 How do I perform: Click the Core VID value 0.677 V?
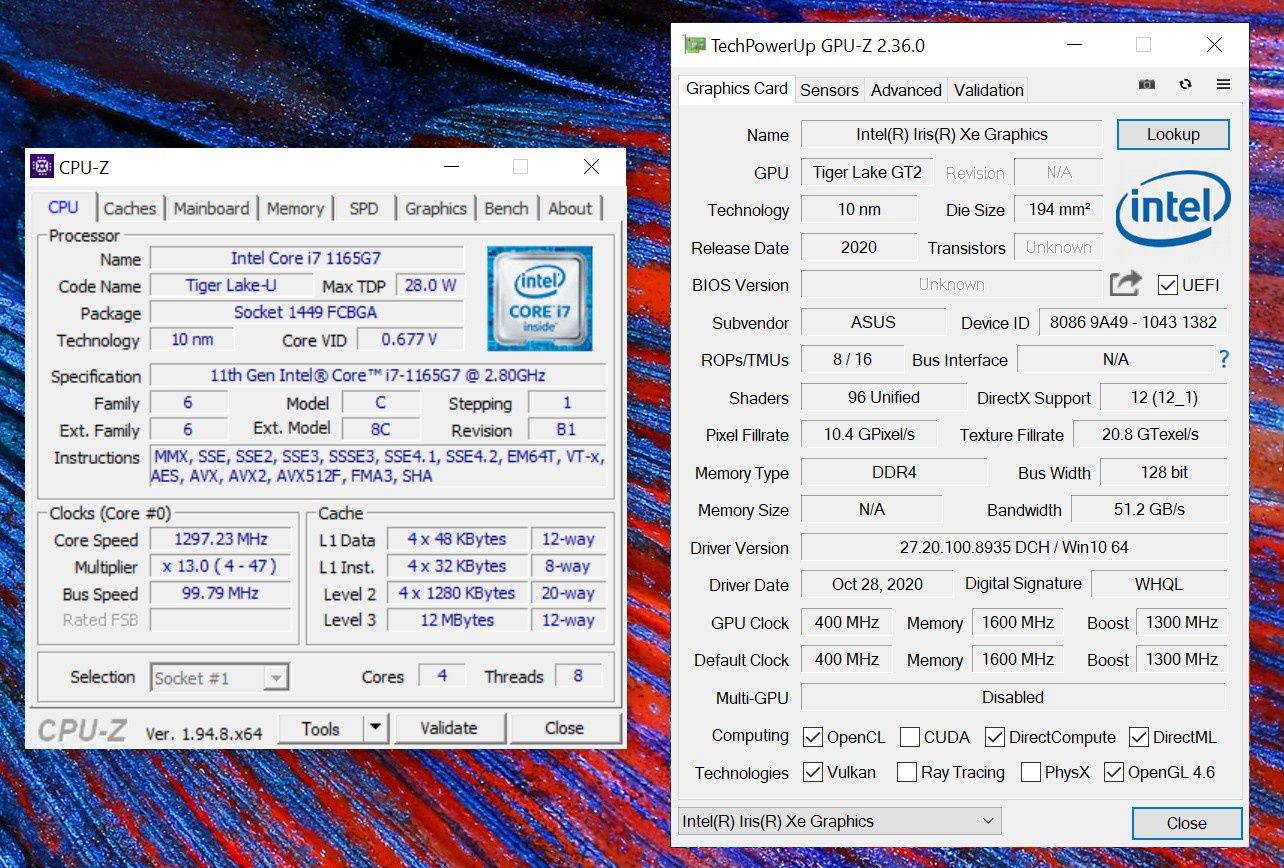tap(409, 339)
